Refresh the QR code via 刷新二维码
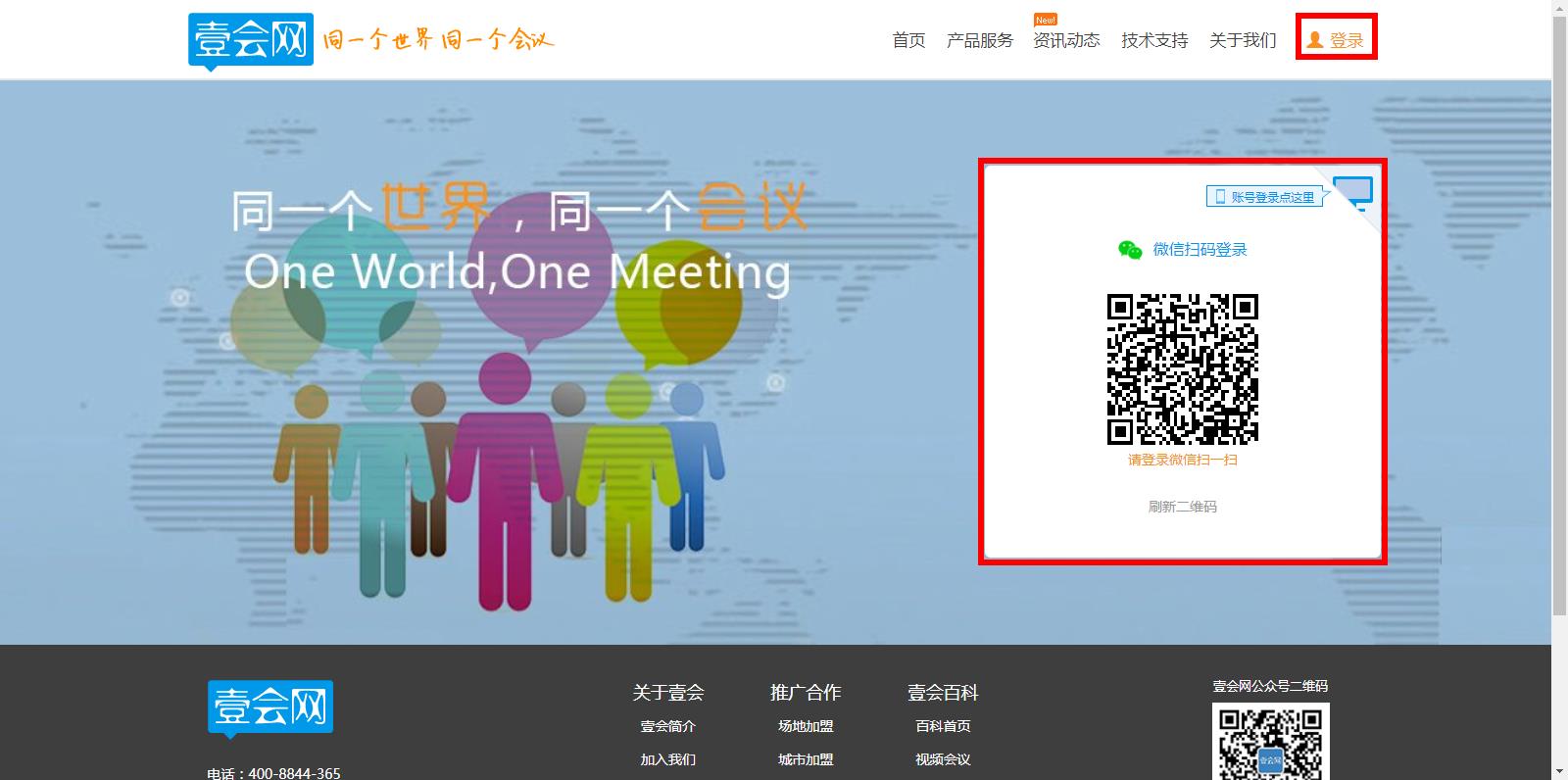 1183,507
